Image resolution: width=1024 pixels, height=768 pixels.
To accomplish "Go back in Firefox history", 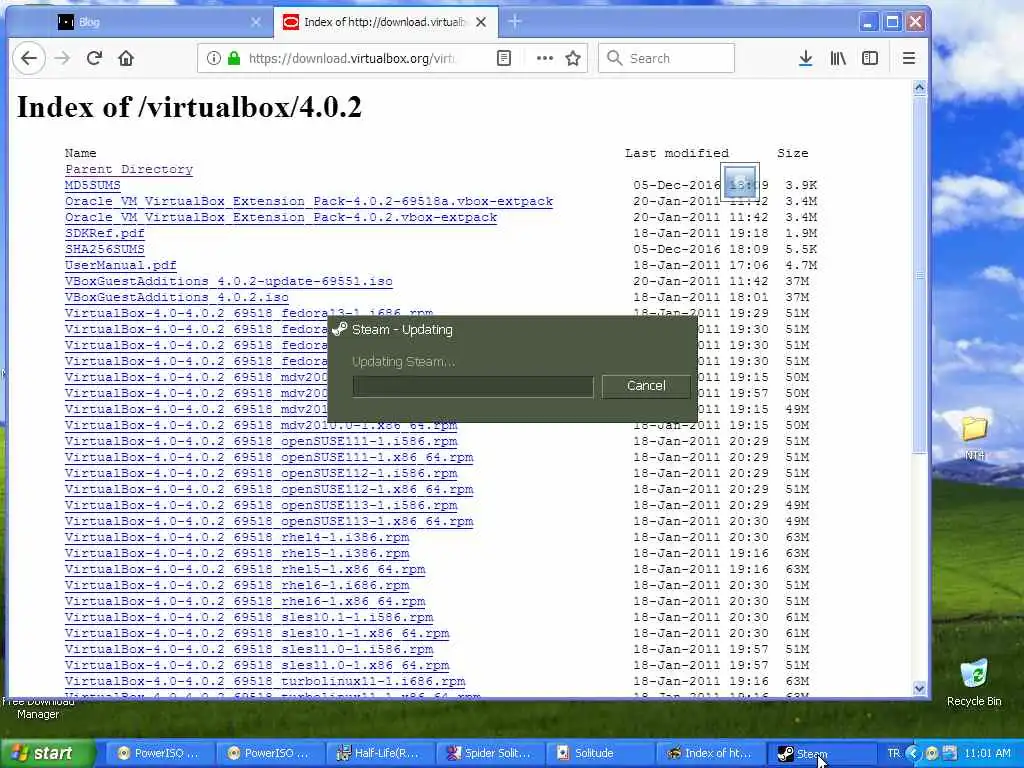I will coord(29,58).
